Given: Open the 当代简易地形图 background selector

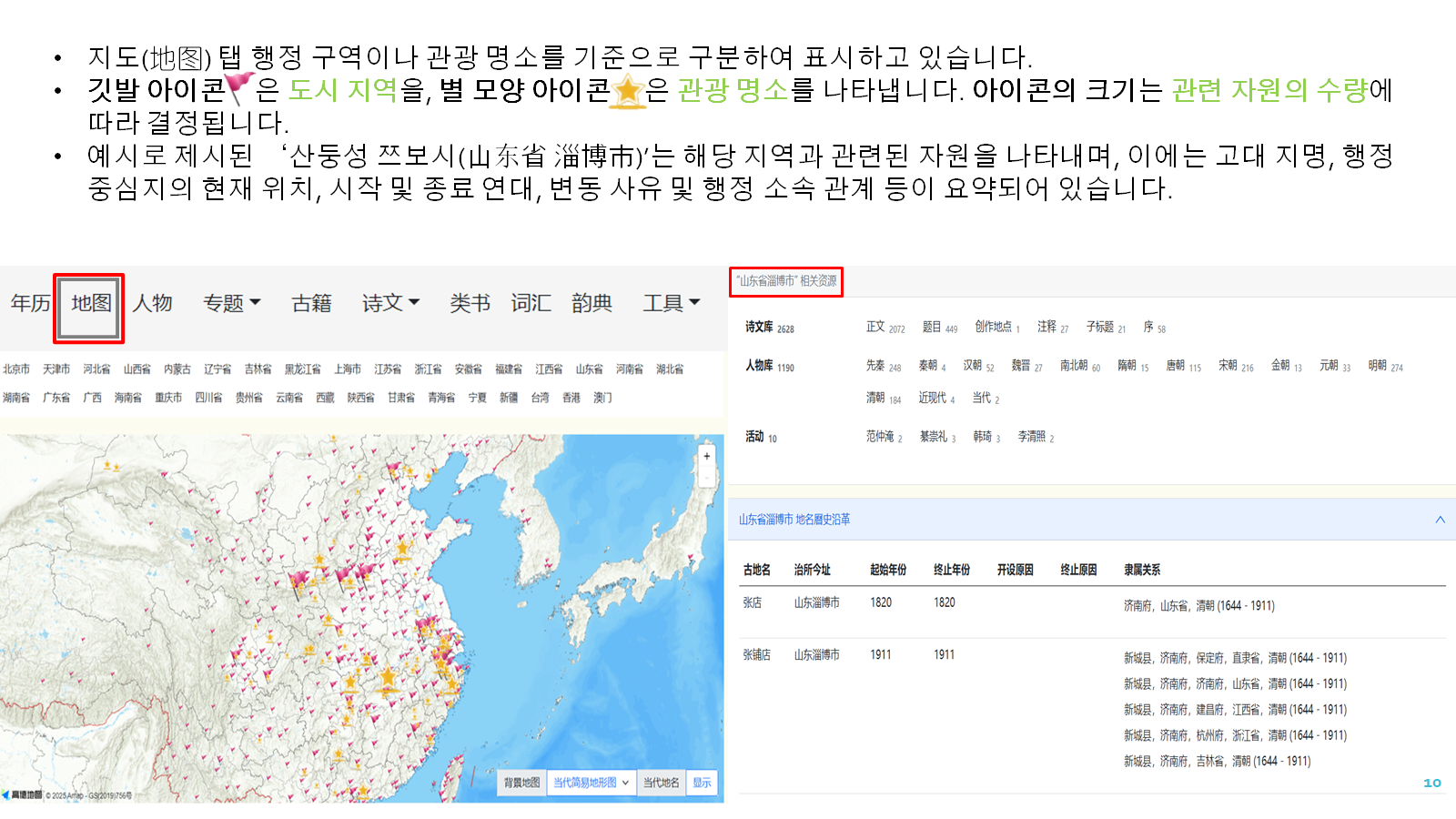Looking at the screenshot, I should coord(591,783).
